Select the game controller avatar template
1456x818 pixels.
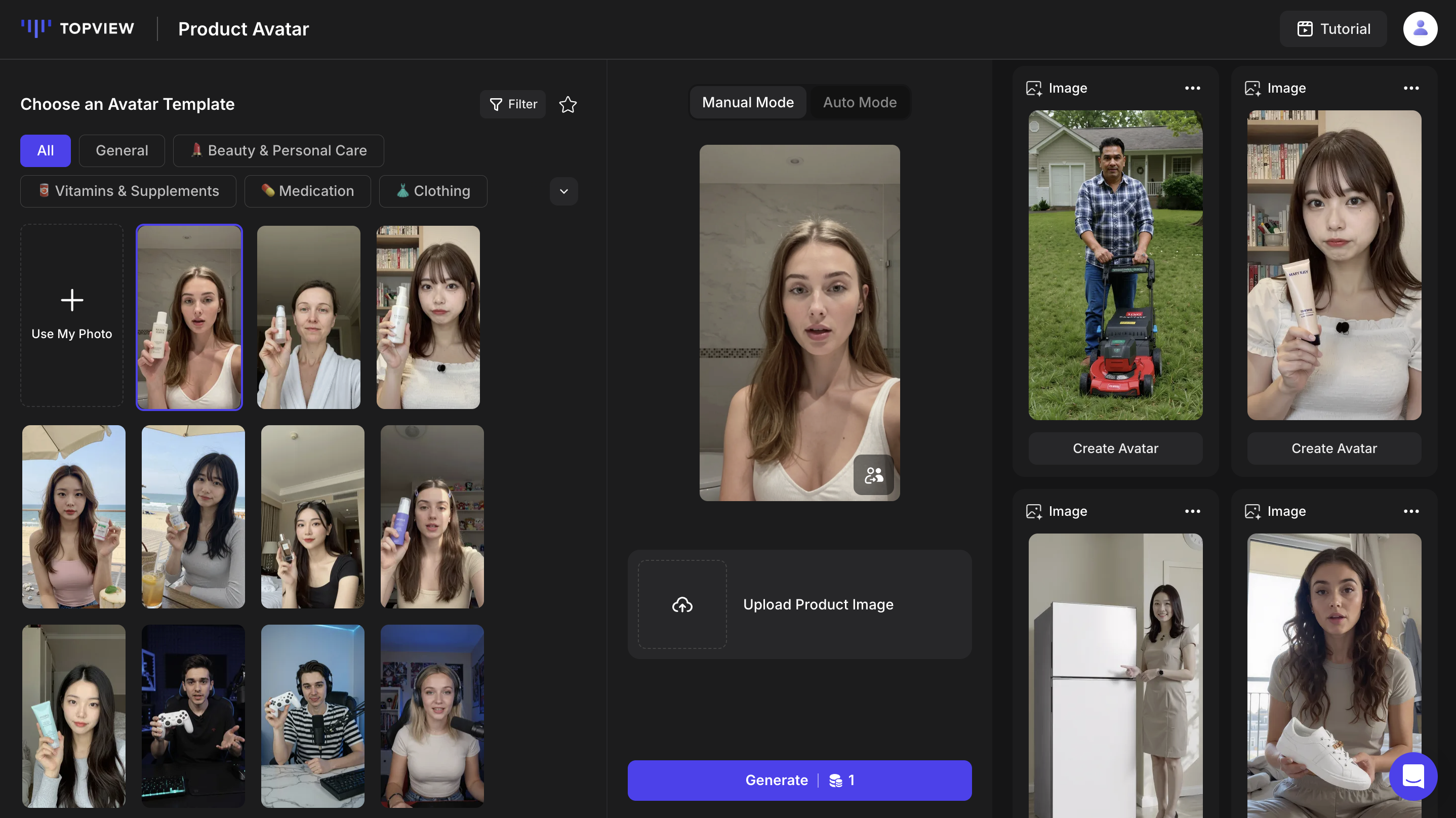(193, 716)
